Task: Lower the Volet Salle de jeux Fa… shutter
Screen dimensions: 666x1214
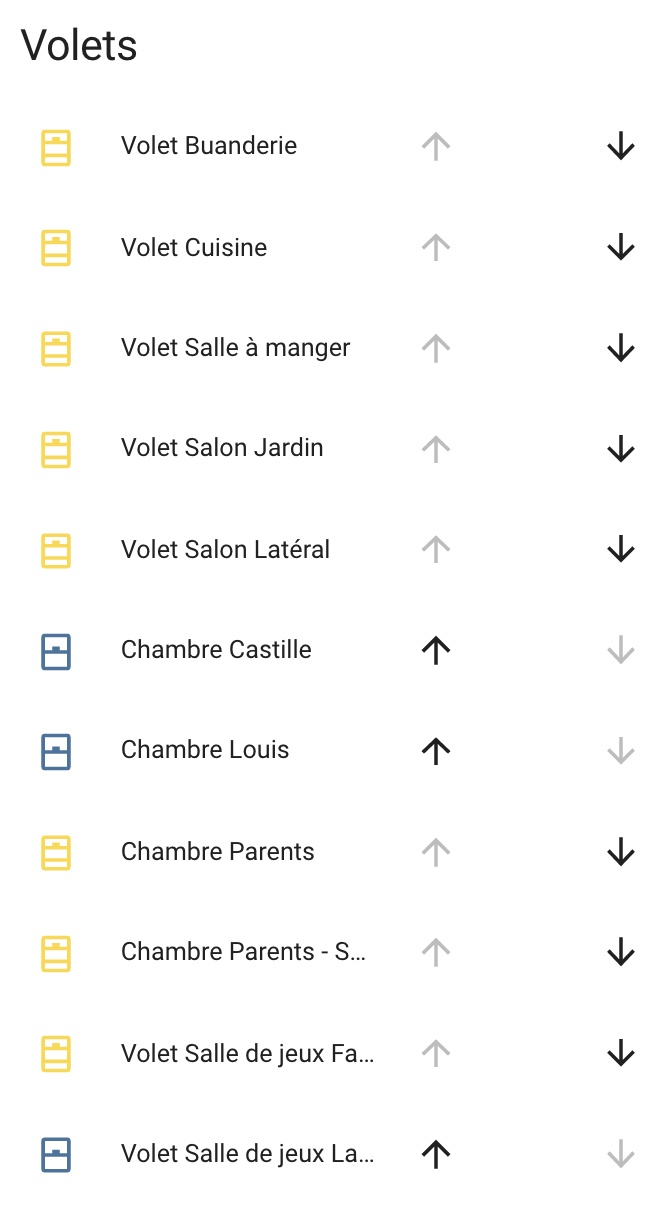Action: click(621, 1053)
